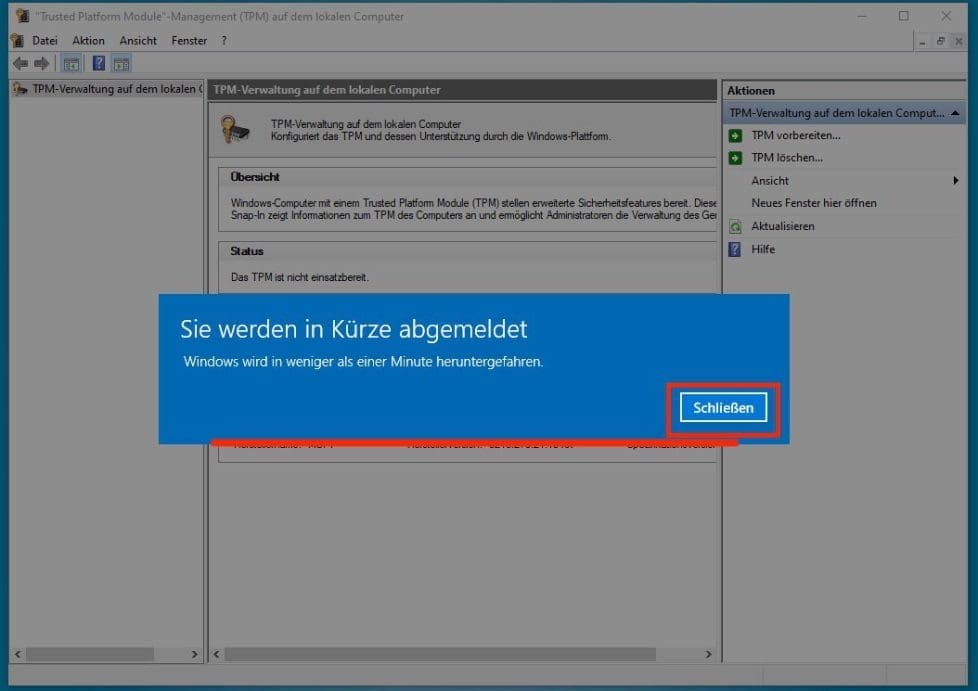Viewport: 978px width, 691px height.
Task: Click the Aktionen pane header
Action: 845,90
